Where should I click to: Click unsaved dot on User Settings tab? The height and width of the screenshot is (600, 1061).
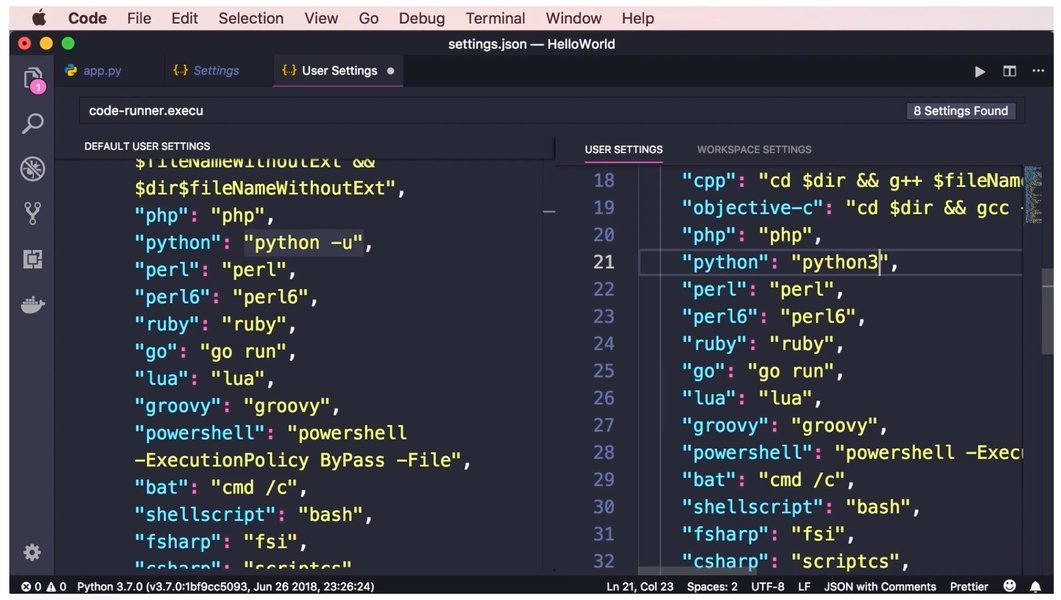pos(390,71)
